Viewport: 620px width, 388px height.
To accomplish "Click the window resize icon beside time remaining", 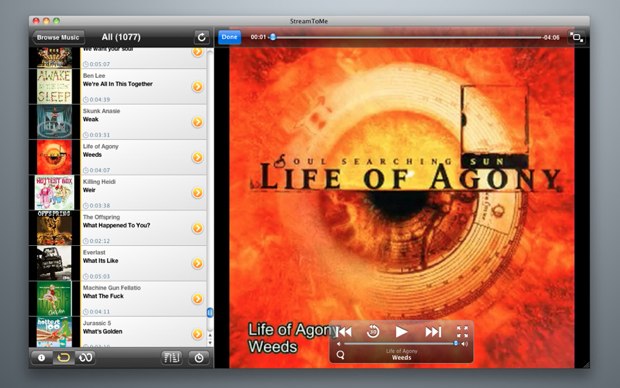I will [577, 38].
